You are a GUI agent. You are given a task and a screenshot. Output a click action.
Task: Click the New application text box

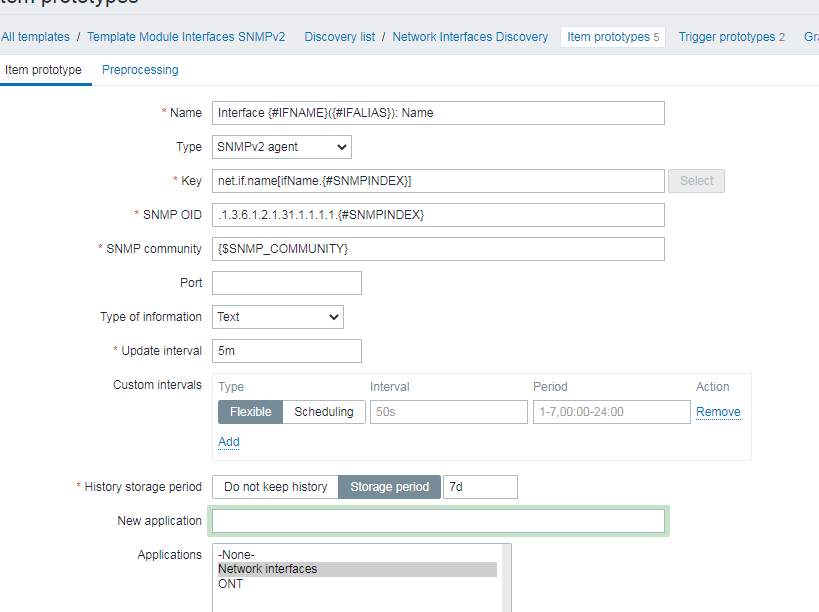[x=438, y=521]
